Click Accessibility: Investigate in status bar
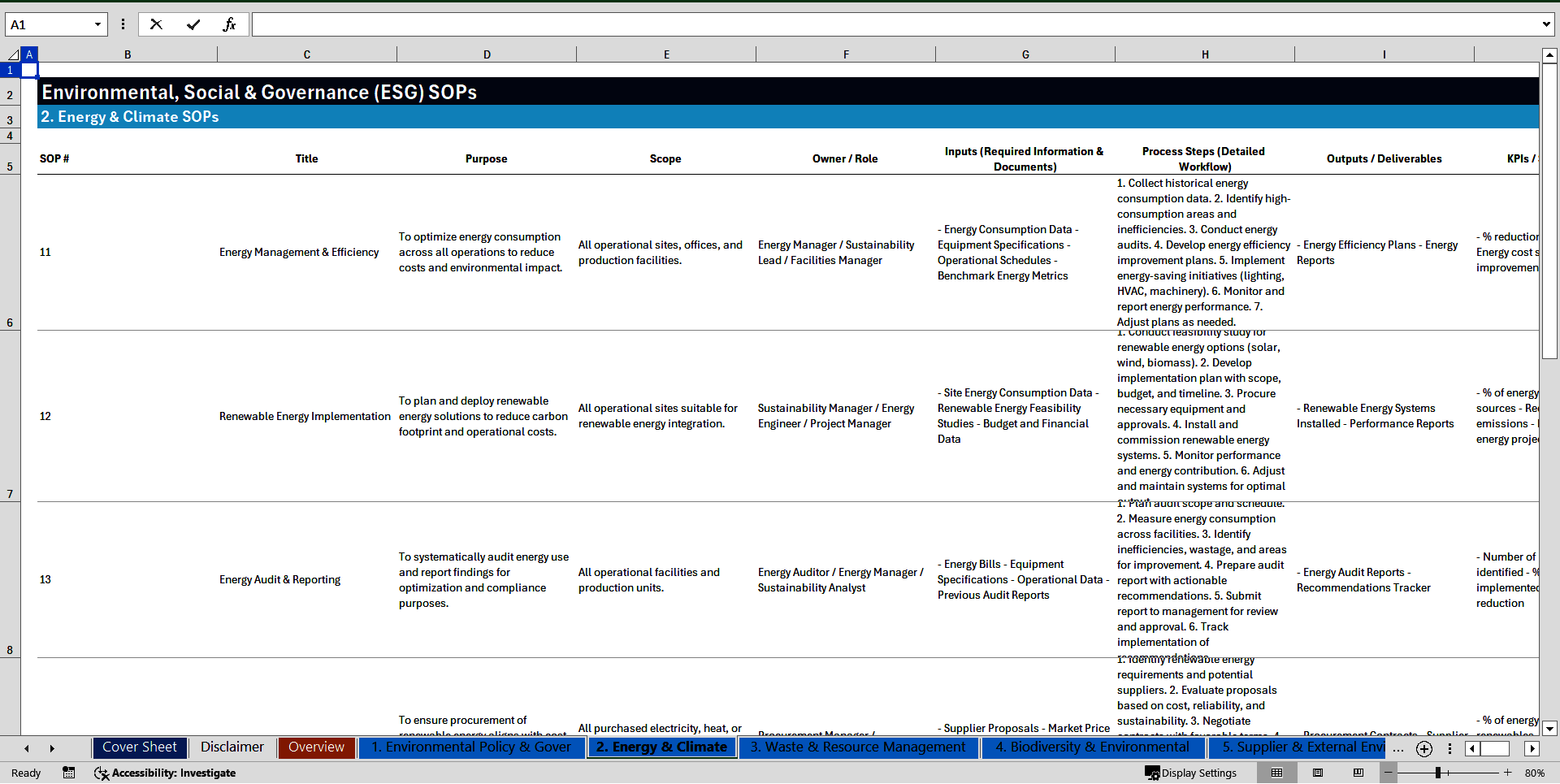The width and height of the screenshot is (1560, 784). [165, 773]
